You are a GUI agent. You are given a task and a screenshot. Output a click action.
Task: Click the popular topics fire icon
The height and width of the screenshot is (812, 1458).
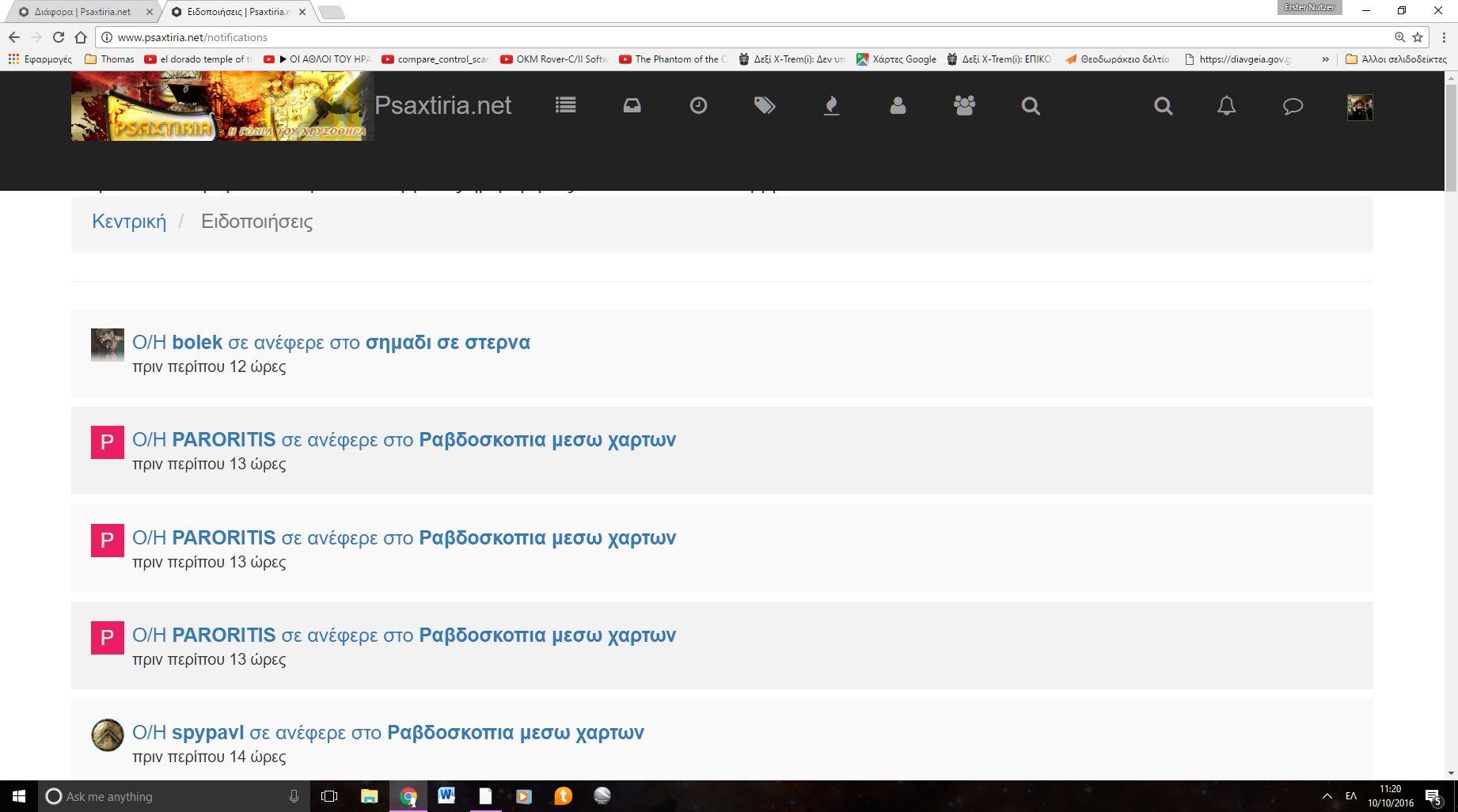point(831,105)
